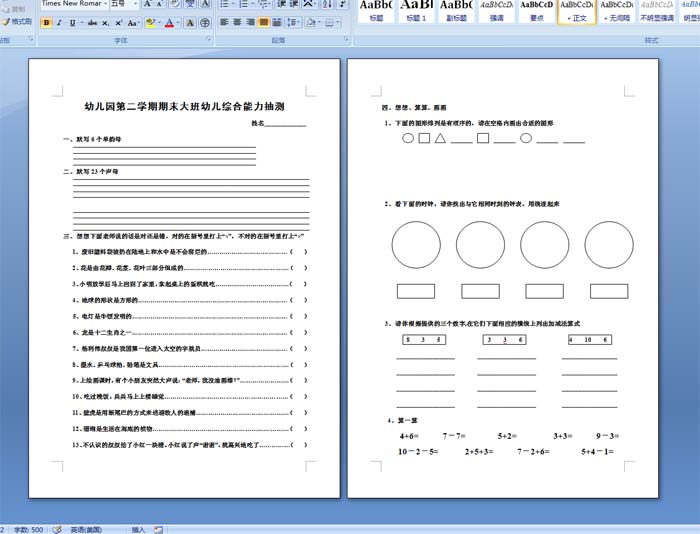Click enclosed characters icon

(205, 23)
